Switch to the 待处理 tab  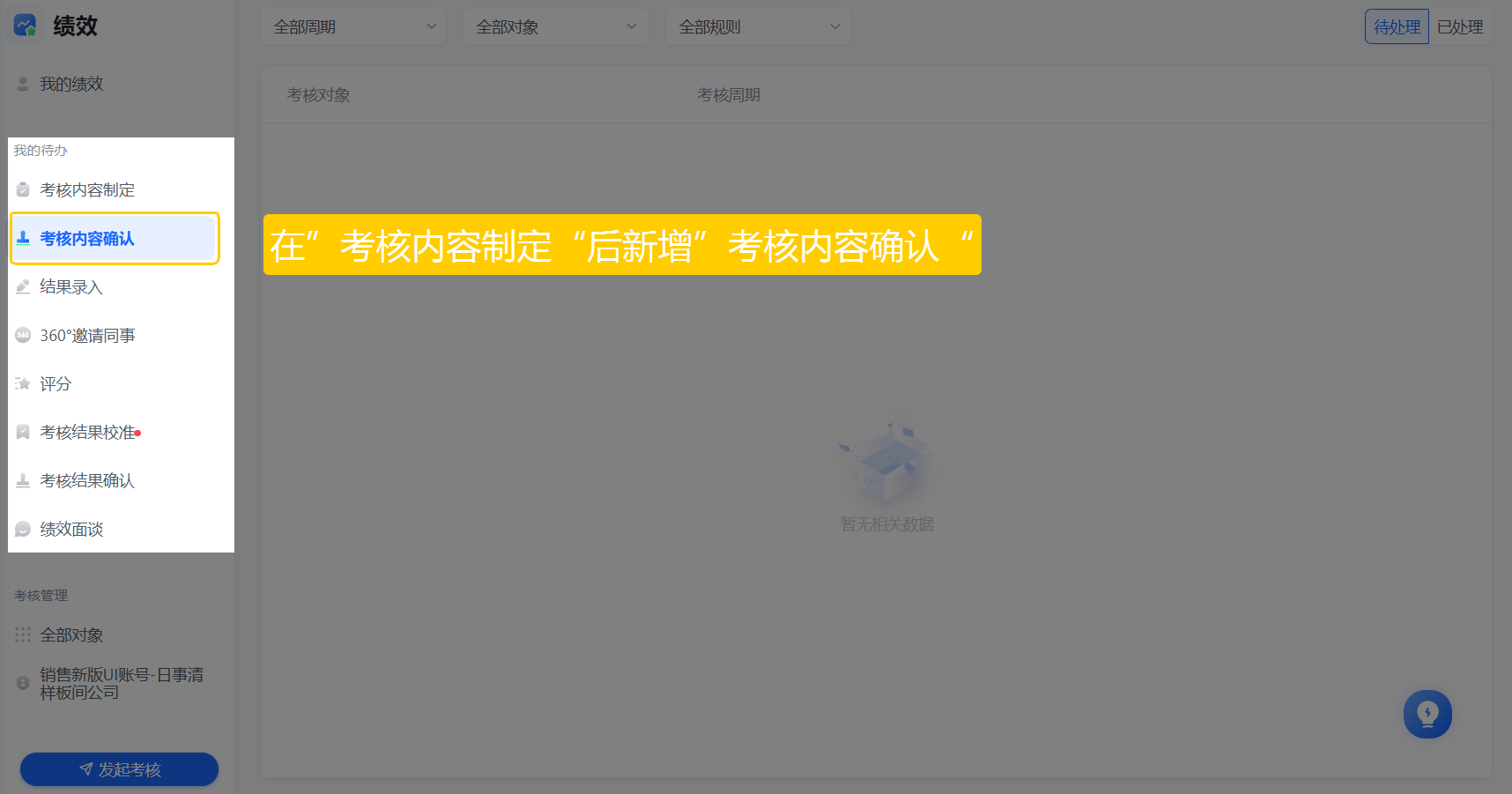(x=1397, y=26)
